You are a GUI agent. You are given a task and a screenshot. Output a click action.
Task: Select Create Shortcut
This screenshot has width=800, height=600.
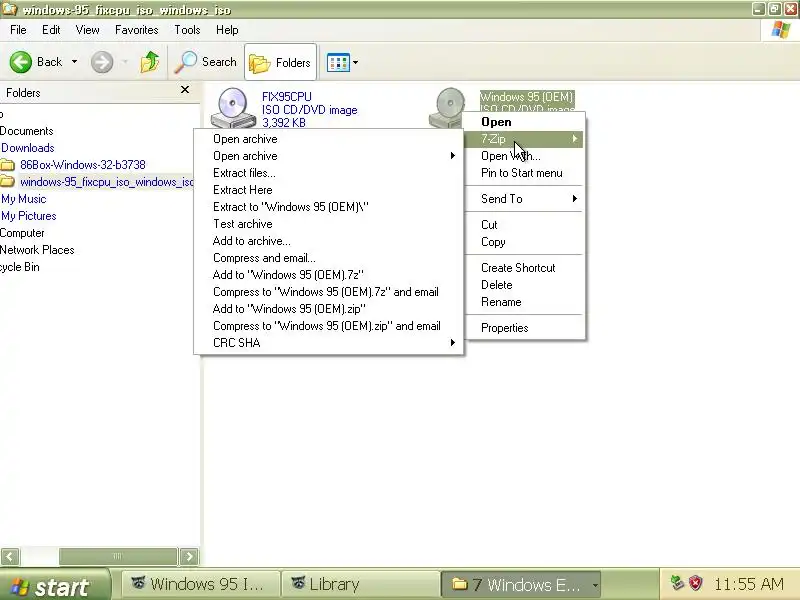(524, 268)
